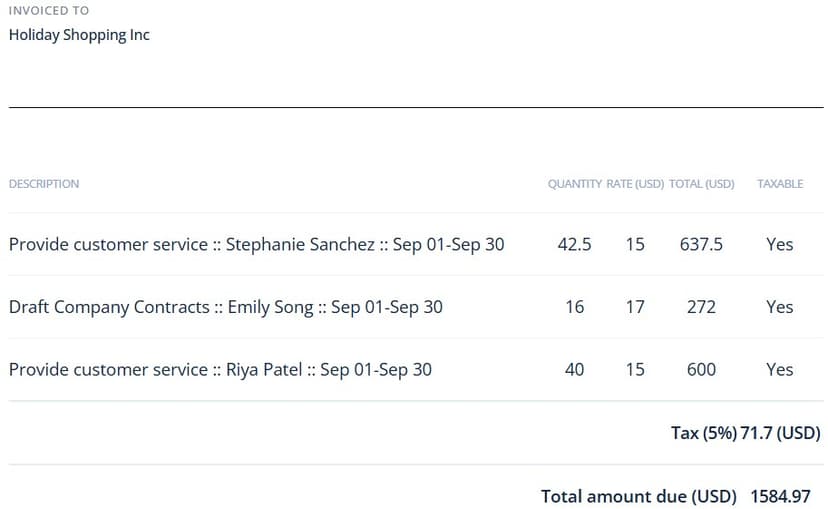Click the TOTAL (USD) column header
The image size is (828, 509).
click(701, 184)
